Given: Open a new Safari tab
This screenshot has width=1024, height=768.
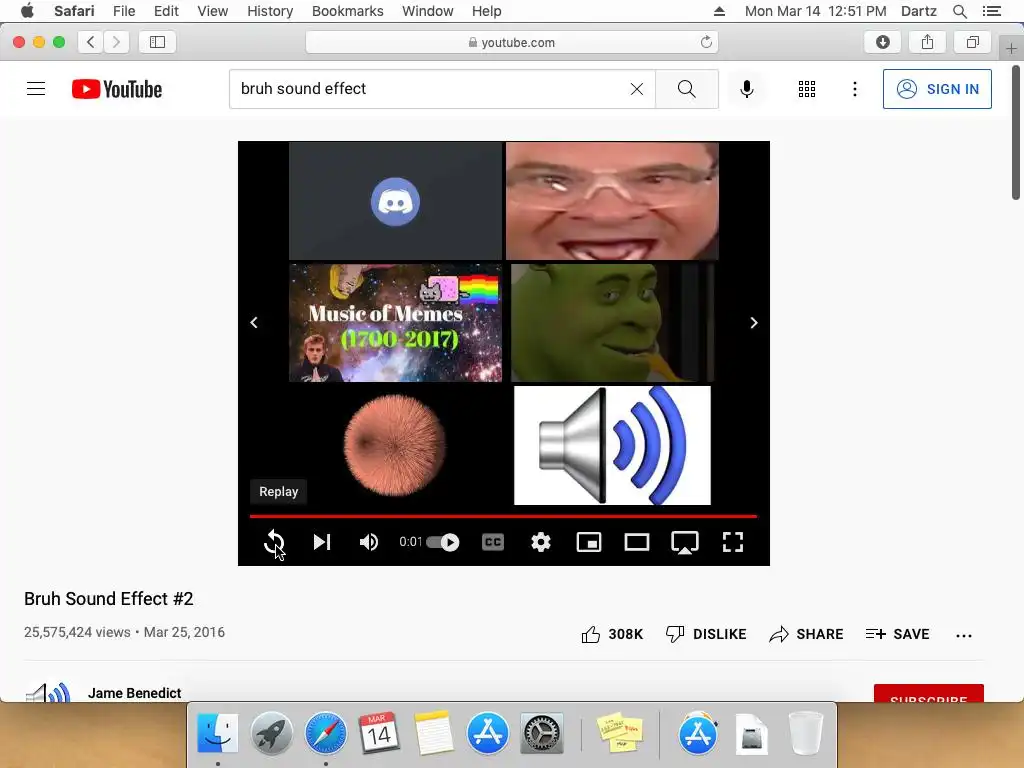Looking at the screenshot, I should click(1011, 48).
